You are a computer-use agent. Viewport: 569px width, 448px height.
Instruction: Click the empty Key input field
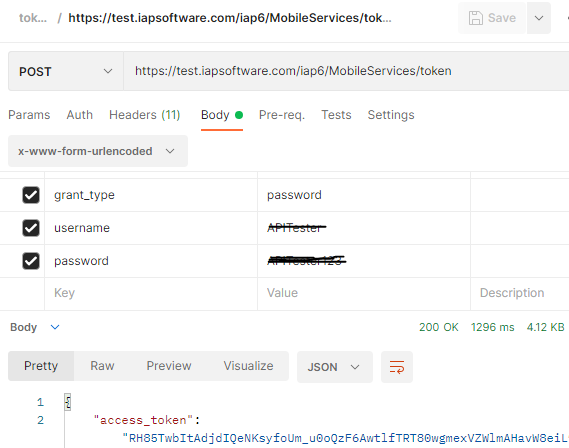tap(151, 293)
